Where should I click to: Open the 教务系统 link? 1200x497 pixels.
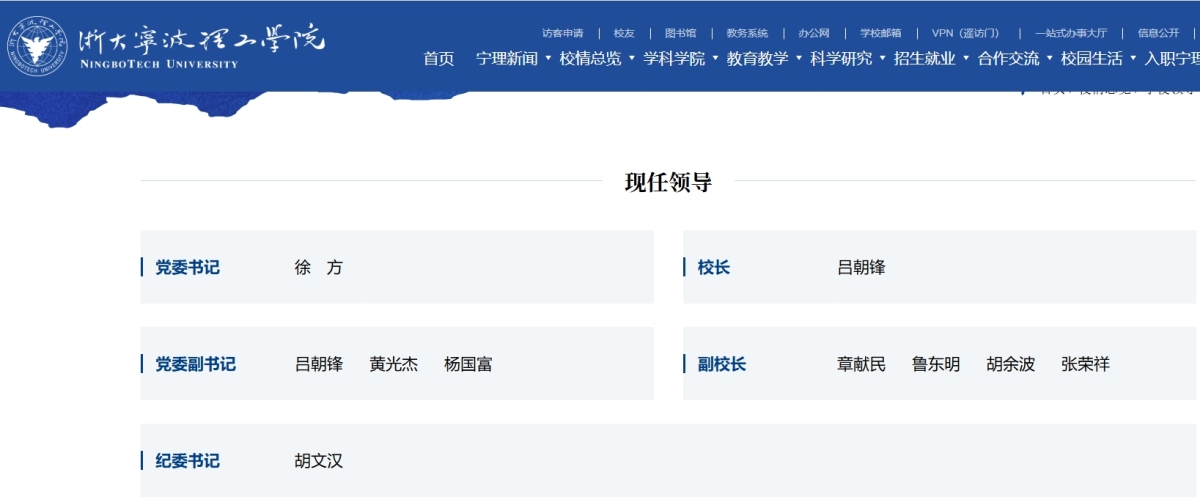pyautogui.click(x=747, y=33)
